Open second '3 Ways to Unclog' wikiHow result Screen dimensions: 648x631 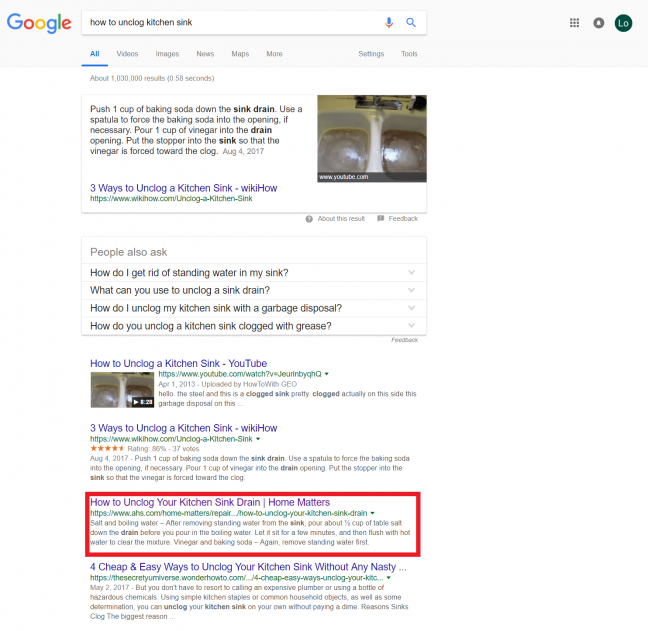183,428
